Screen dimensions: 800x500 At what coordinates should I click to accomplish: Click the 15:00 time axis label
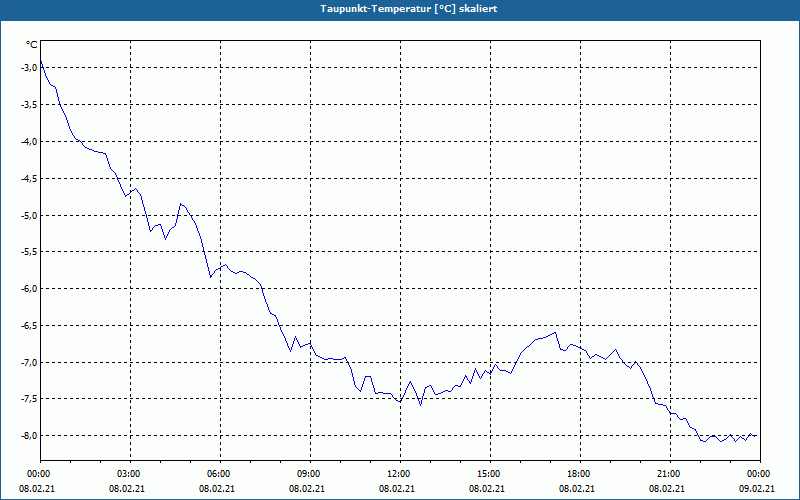click(490, 474)
